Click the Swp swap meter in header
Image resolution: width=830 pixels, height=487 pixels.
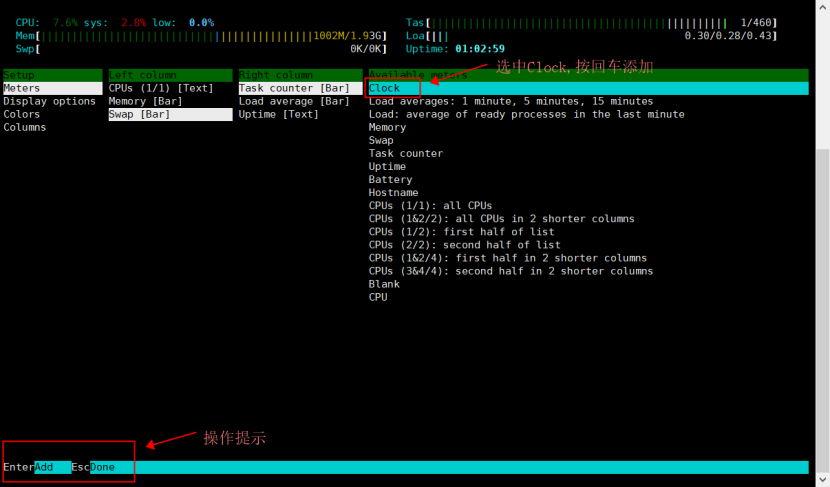201,49
